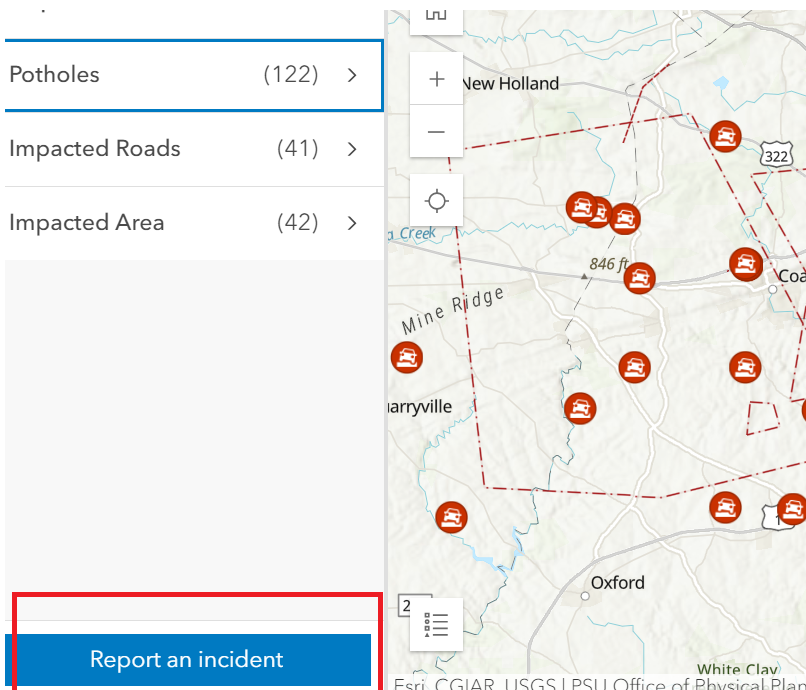This screenshot has height=690, width=806.
Task: Select the incident marker near Quarryville
Action: pos(407,357)
